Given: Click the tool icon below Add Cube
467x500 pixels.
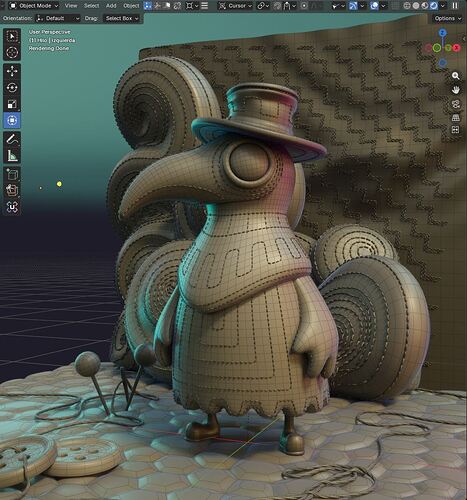Looking at the screenshot, I should point(12,190).
